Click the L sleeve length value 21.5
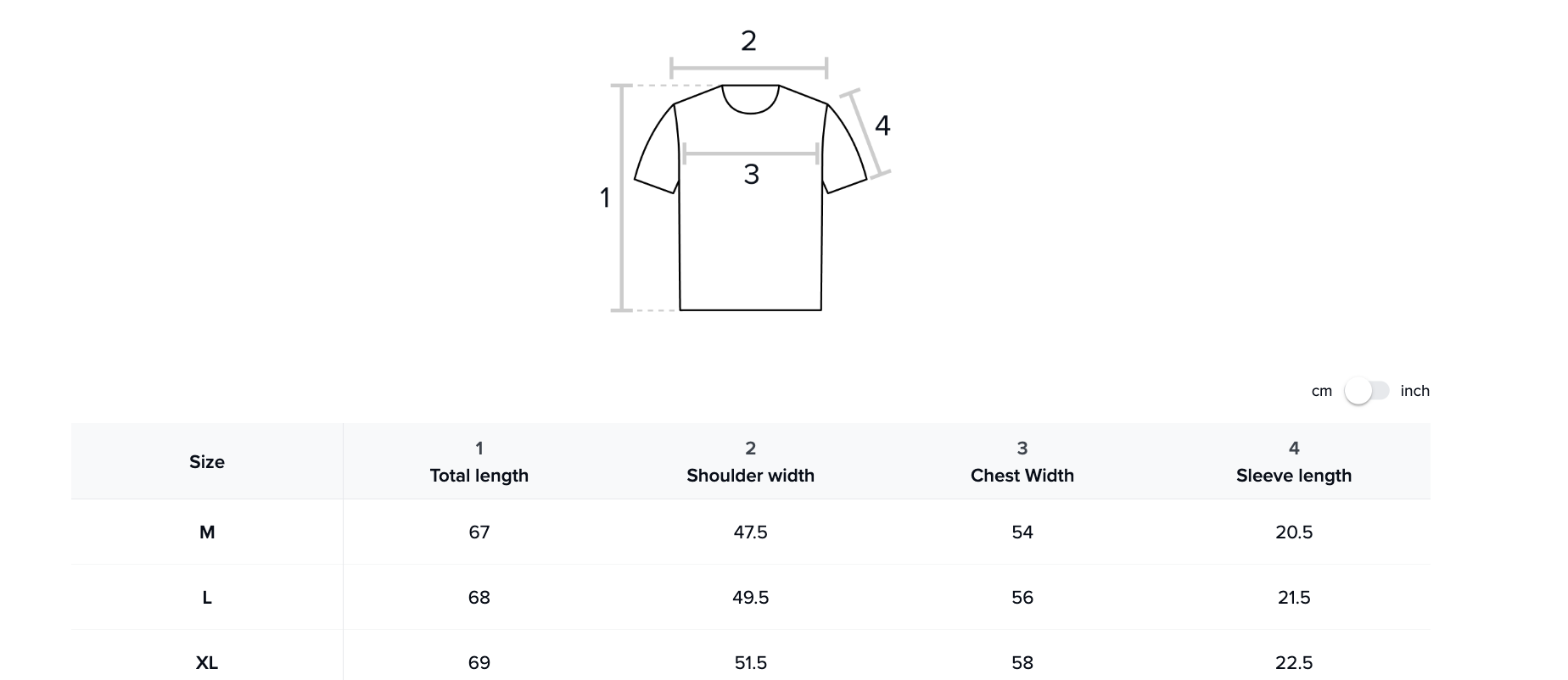This screenshot has height=680, width=1568. [x=1293, y=598]
